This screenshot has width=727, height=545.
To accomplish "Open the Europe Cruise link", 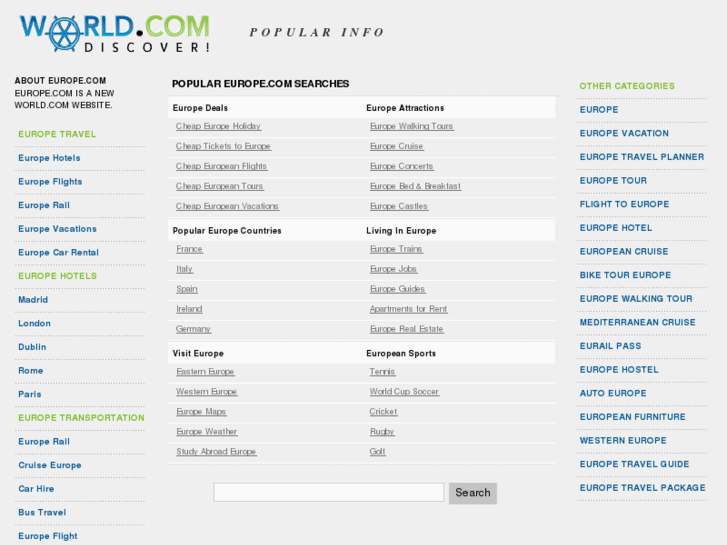I will 396,146.
